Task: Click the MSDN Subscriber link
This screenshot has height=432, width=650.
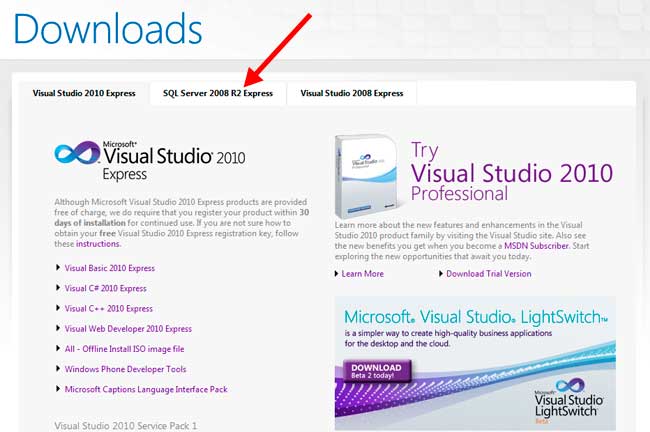Action: [536, 246]
